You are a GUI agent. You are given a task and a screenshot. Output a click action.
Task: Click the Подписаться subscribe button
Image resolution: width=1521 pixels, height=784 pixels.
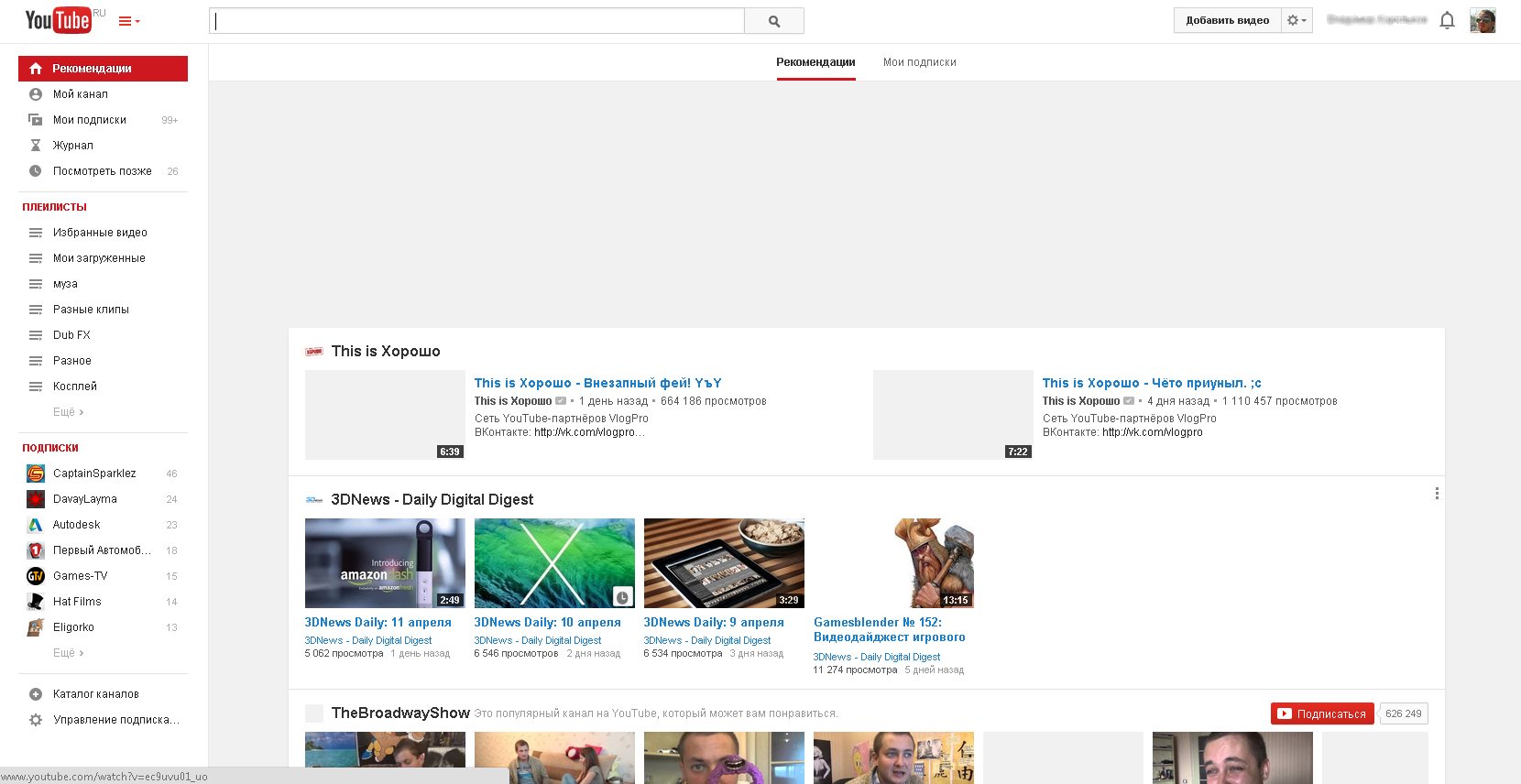click(x=1322, y=713)
